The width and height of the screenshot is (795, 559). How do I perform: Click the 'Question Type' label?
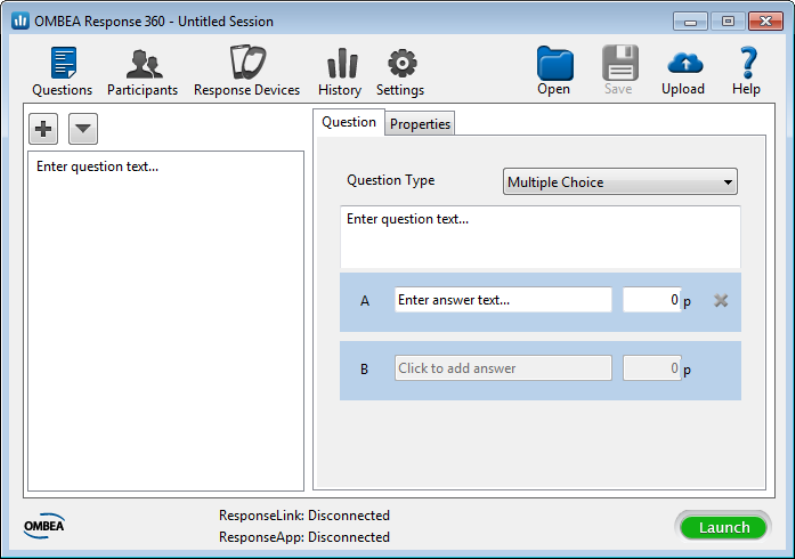(391, 180)
